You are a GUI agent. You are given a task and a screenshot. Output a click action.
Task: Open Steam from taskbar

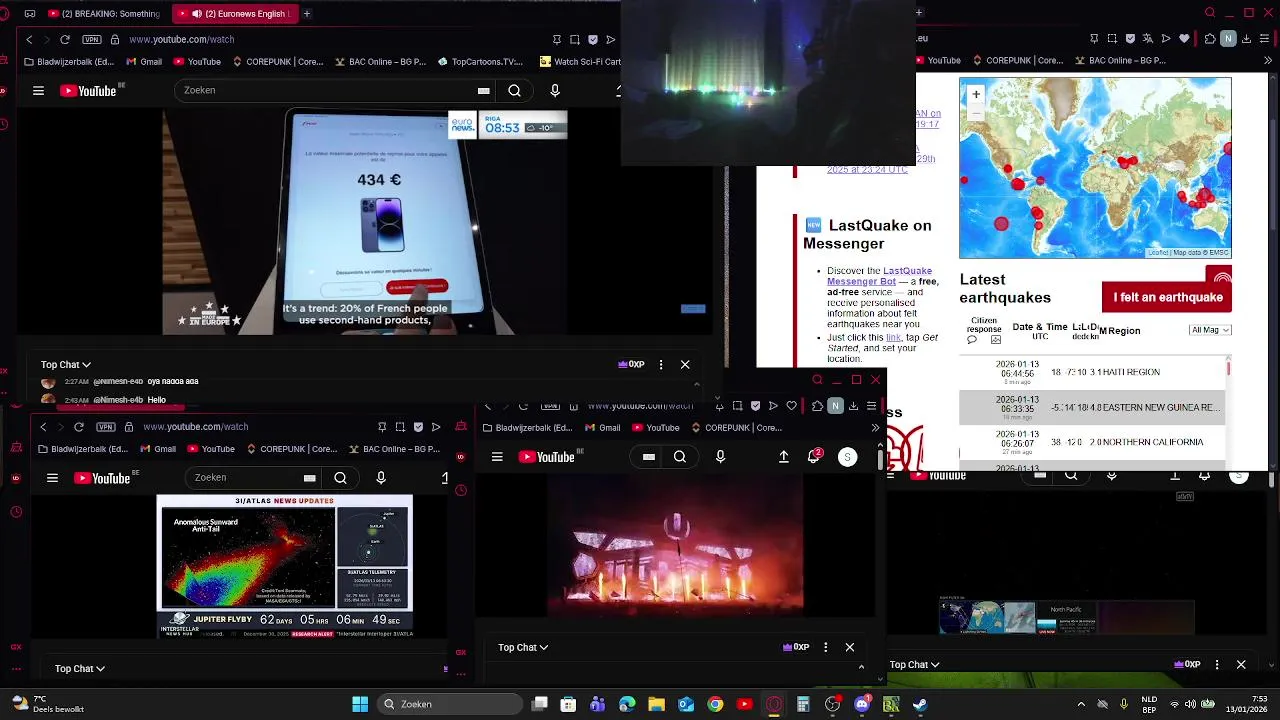point(920,704)
